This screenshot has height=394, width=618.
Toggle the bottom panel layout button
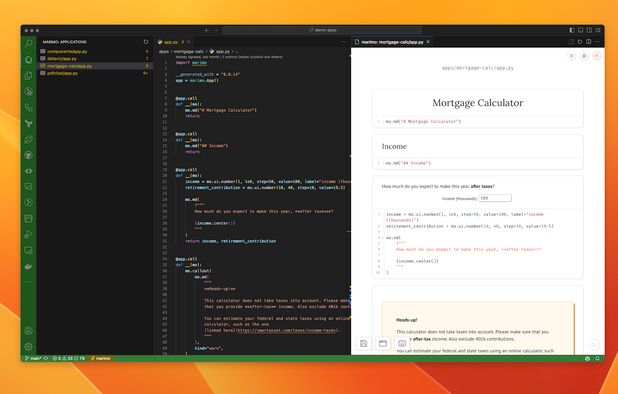(581, 30)
